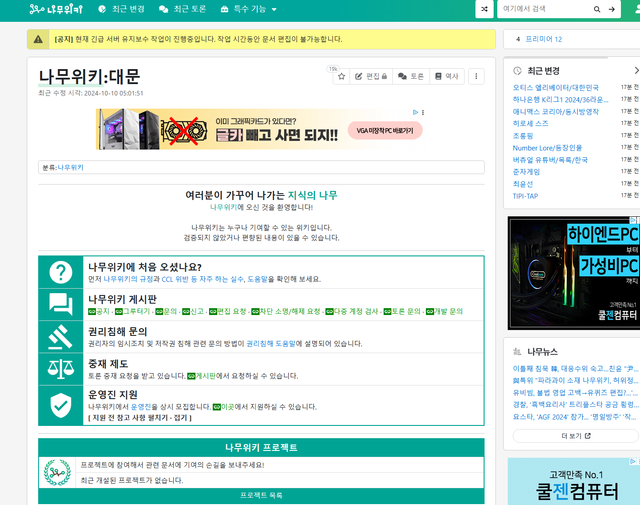Viewport: 640px width, 505px height.
Task: Open the 분류 나무위키 category link
Action: pos(70,167)
